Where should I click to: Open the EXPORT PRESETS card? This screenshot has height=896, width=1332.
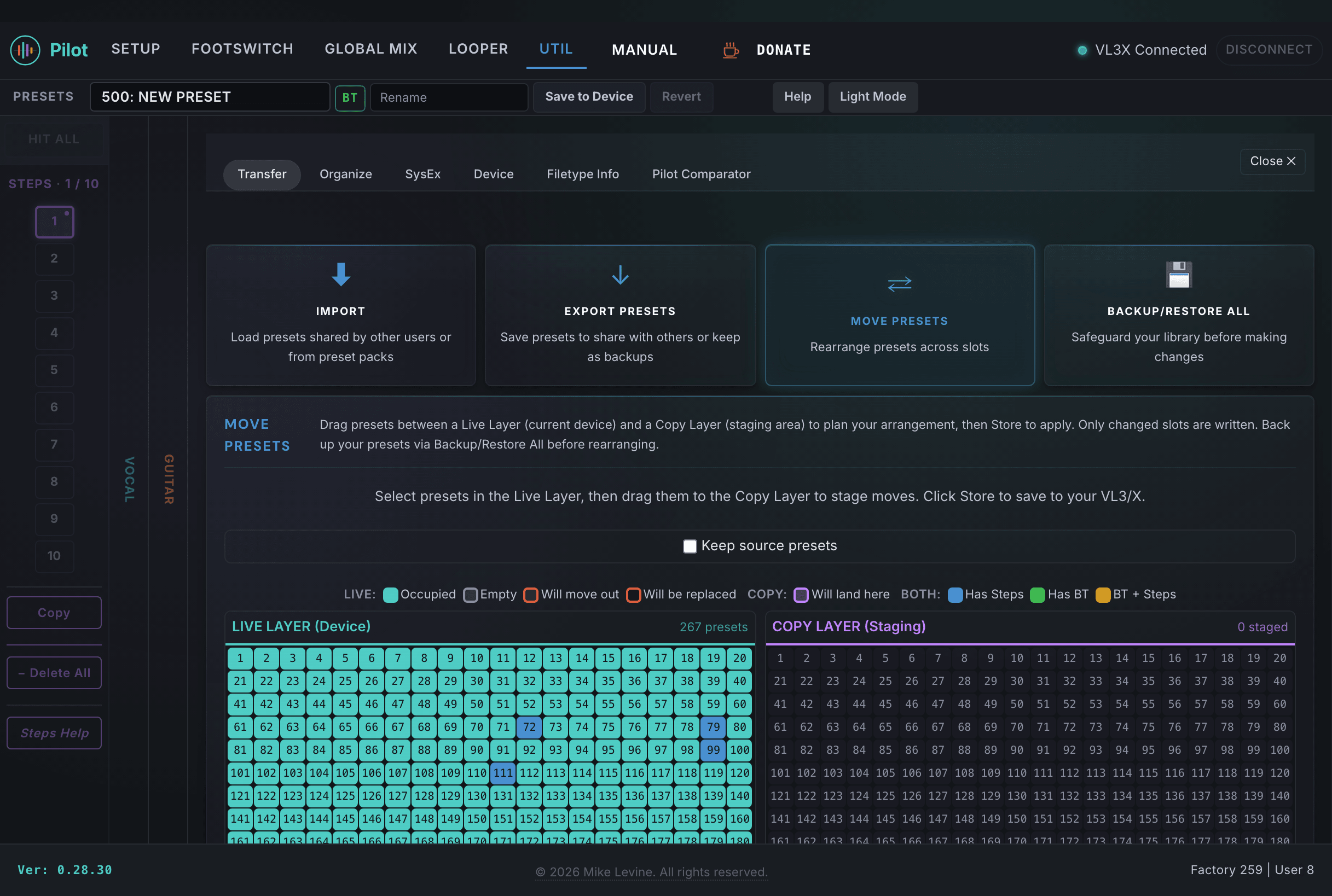pos(619,316)
